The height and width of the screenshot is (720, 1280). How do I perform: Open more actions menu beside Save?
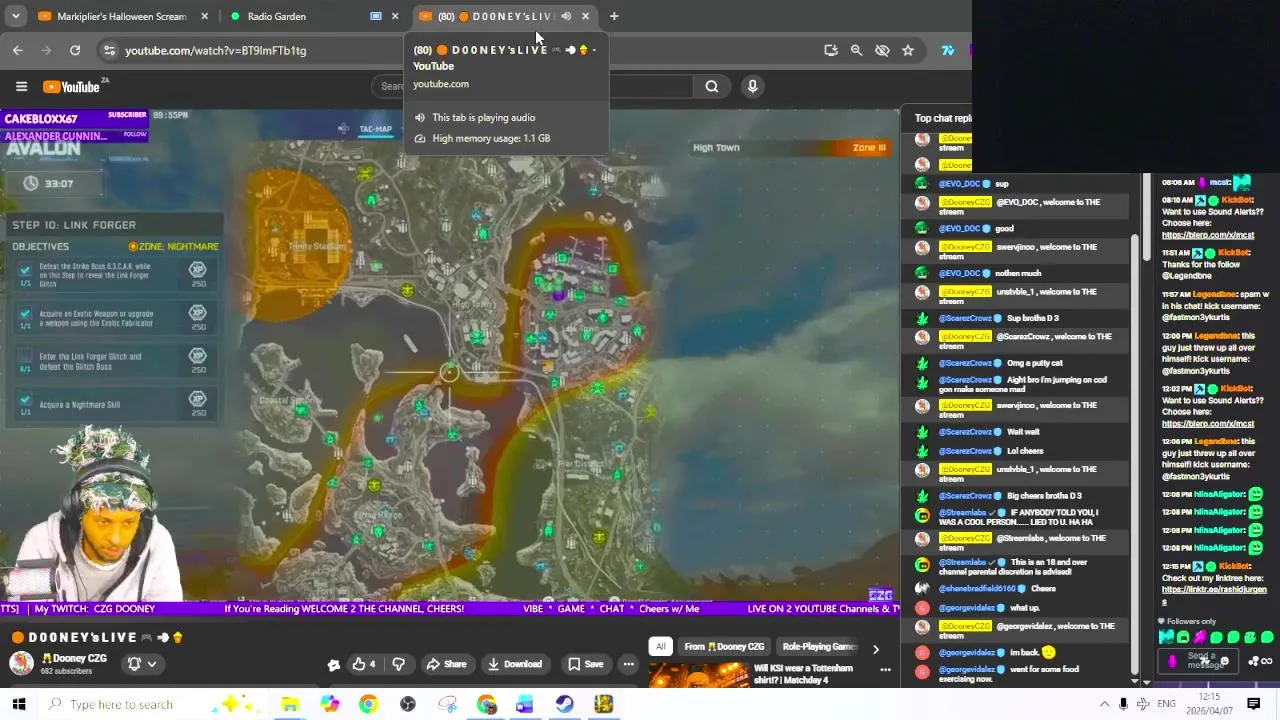point(628,664)
